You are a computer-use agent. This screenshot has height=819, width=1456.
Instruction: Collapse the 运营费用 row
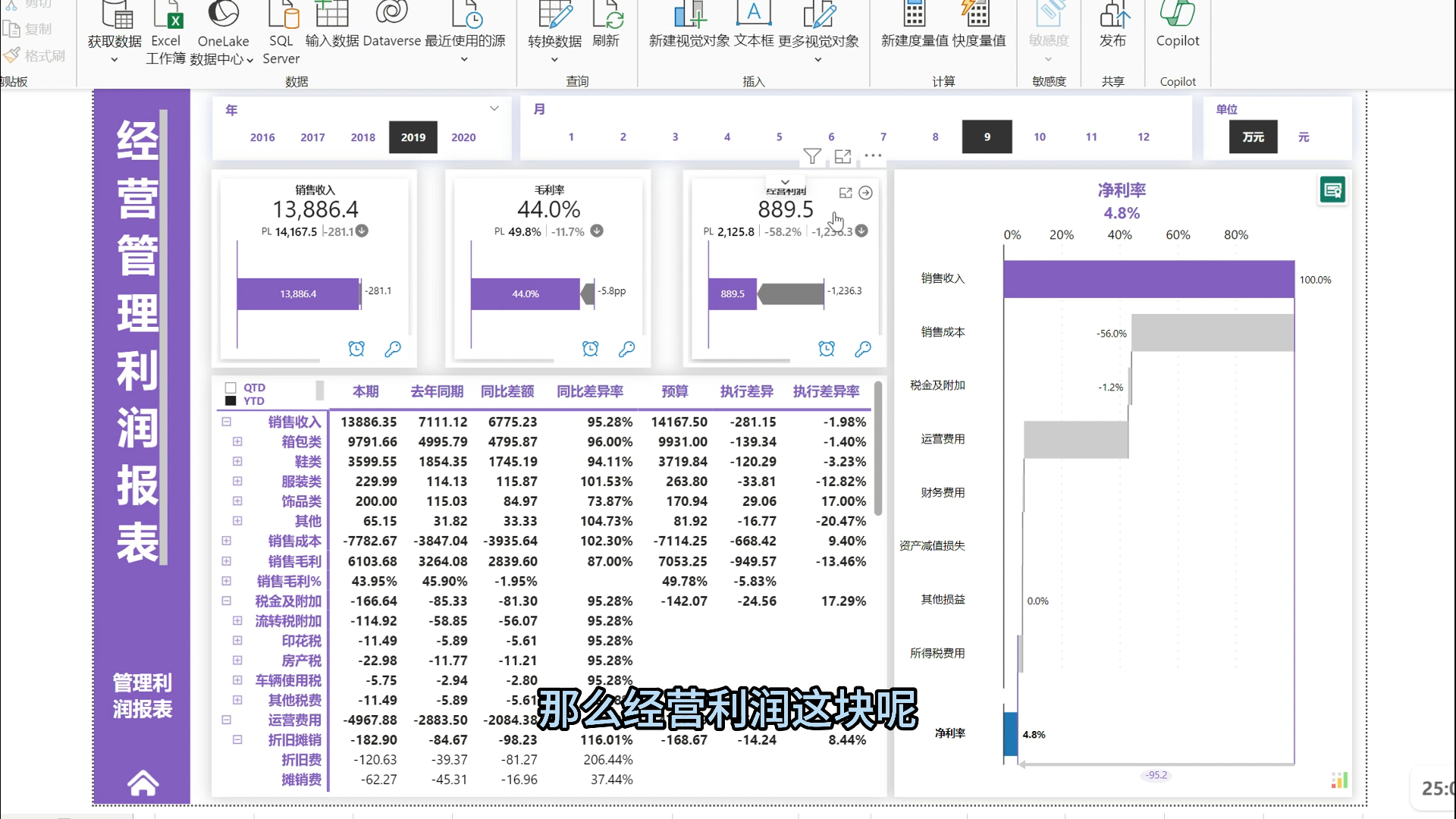coord(226,720)
